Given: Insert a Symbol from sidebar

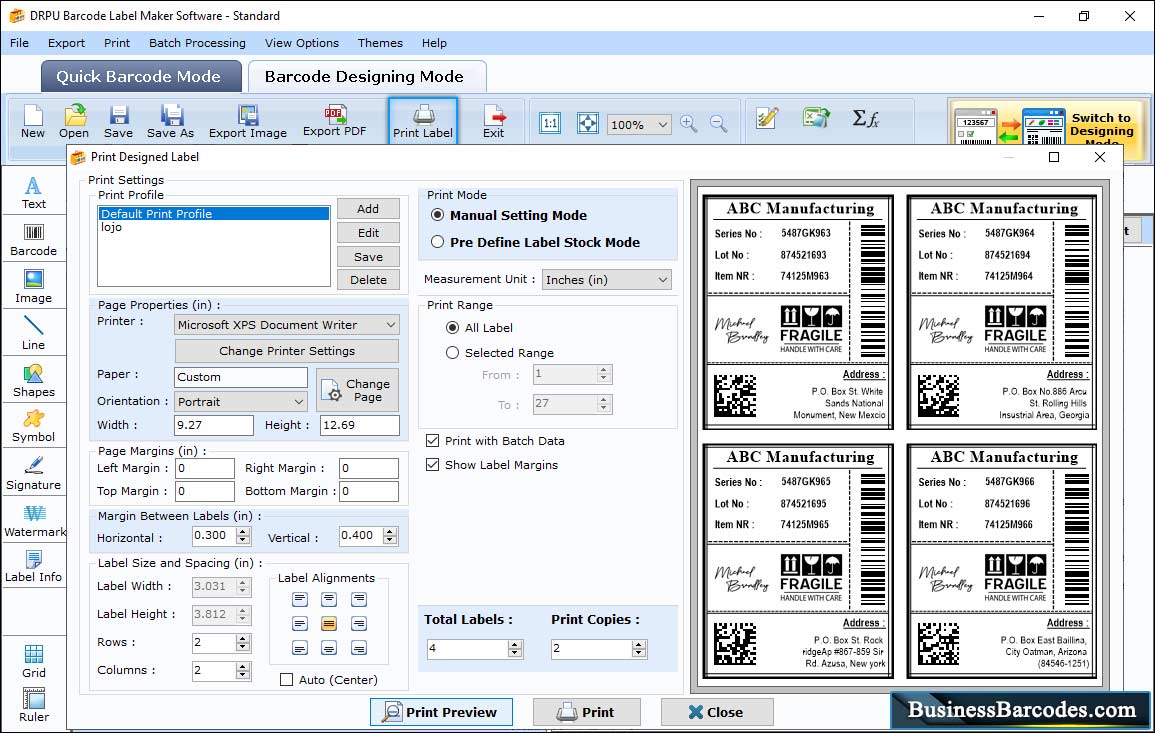Looking at the screenshot, I should [33, 427].
